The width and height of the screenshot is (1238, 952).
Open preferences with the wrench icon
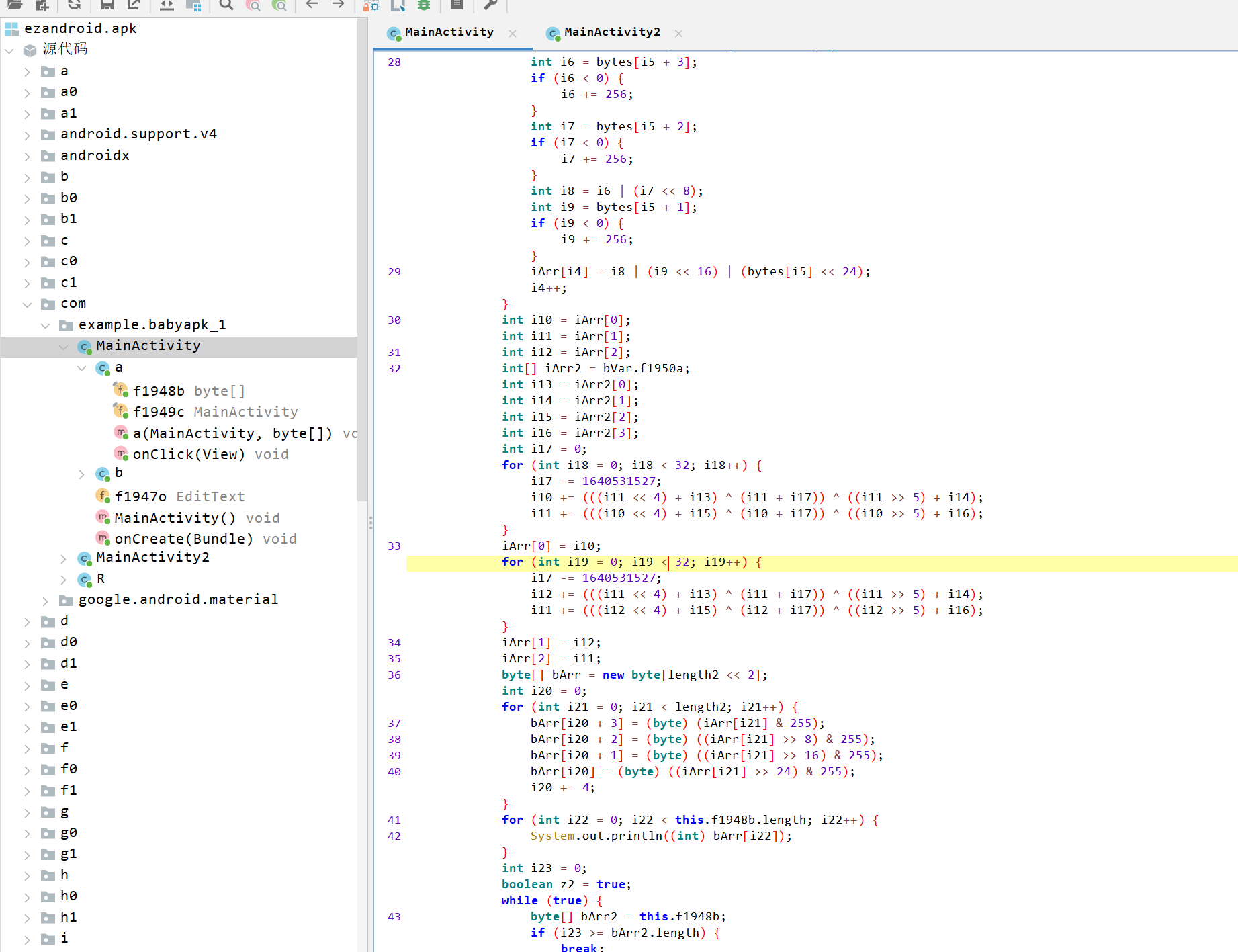click(490, 5)
